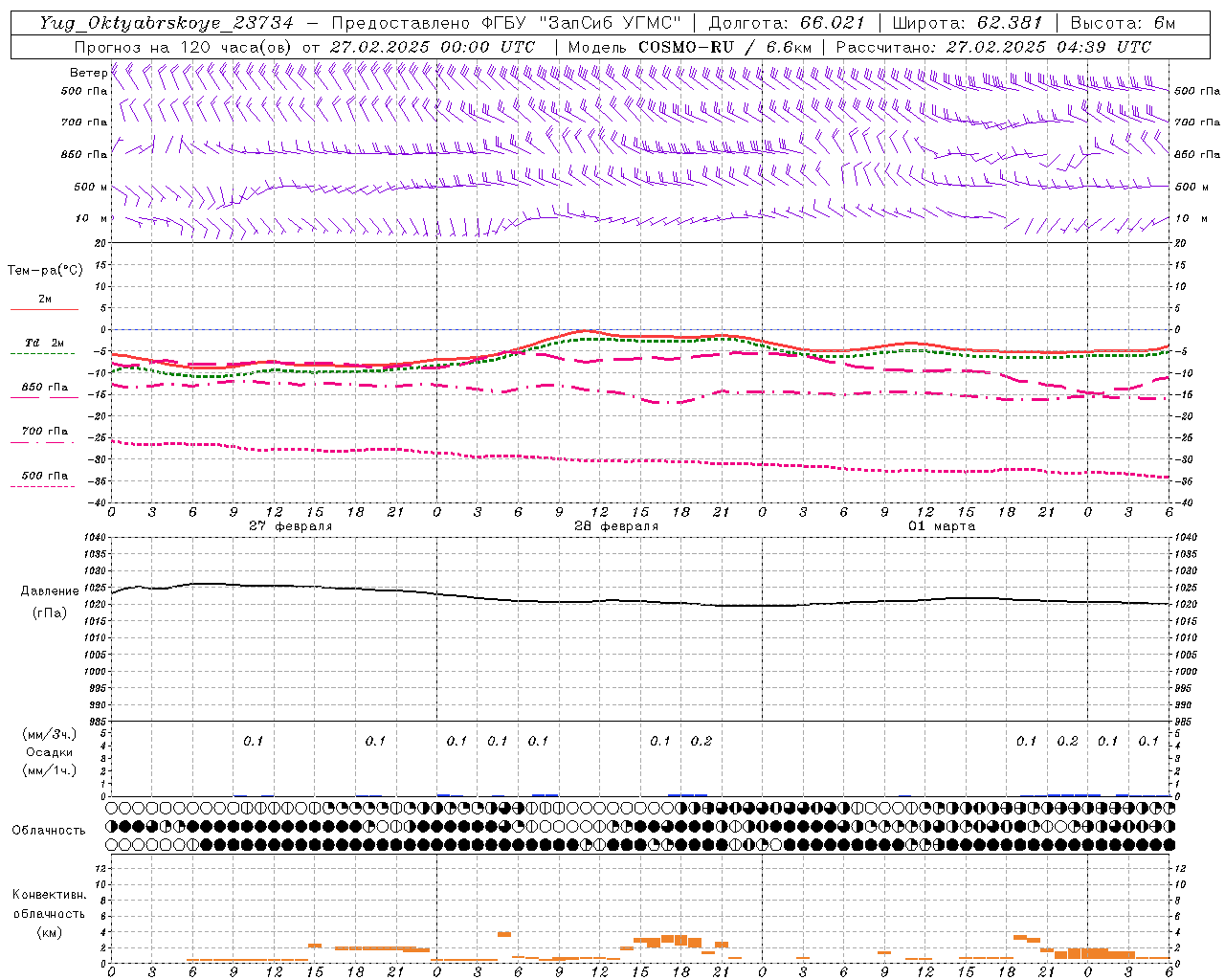Click the 27 февраля date label

pos(291,526)
